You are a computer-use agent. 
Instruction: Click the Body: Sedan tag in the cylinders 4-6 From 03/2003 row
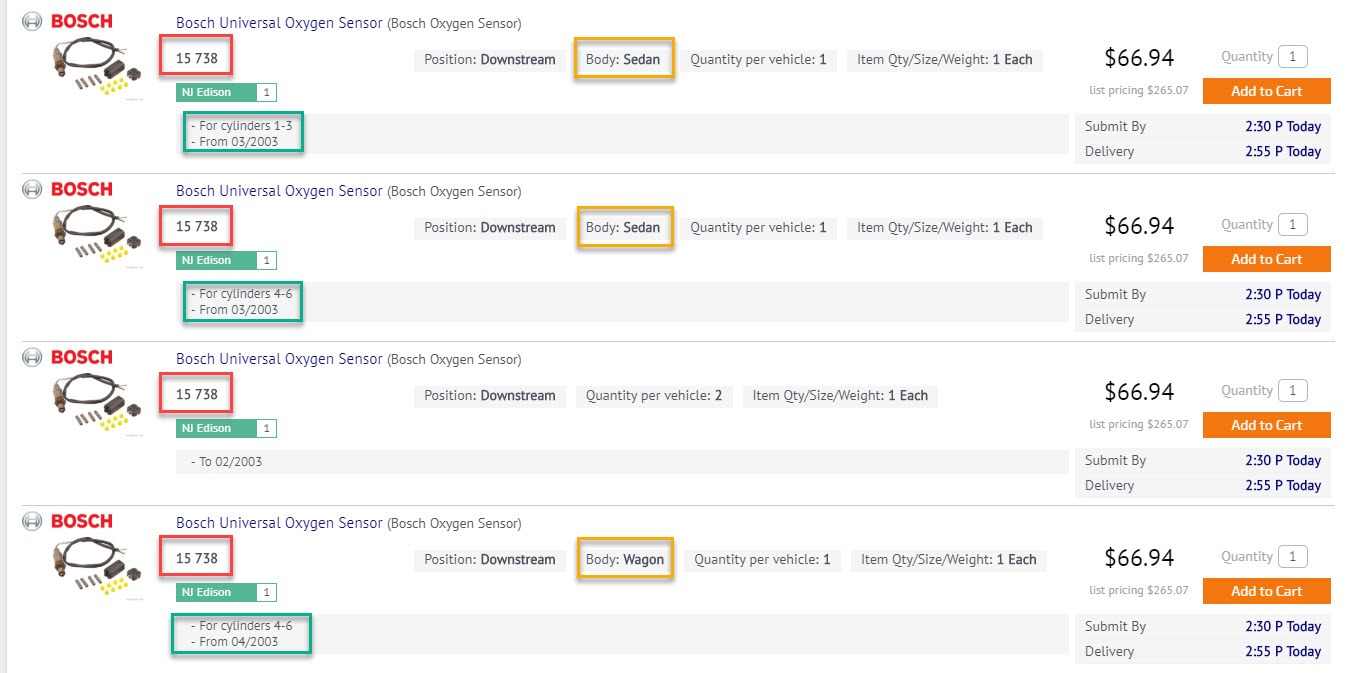[x=623, y=227]
